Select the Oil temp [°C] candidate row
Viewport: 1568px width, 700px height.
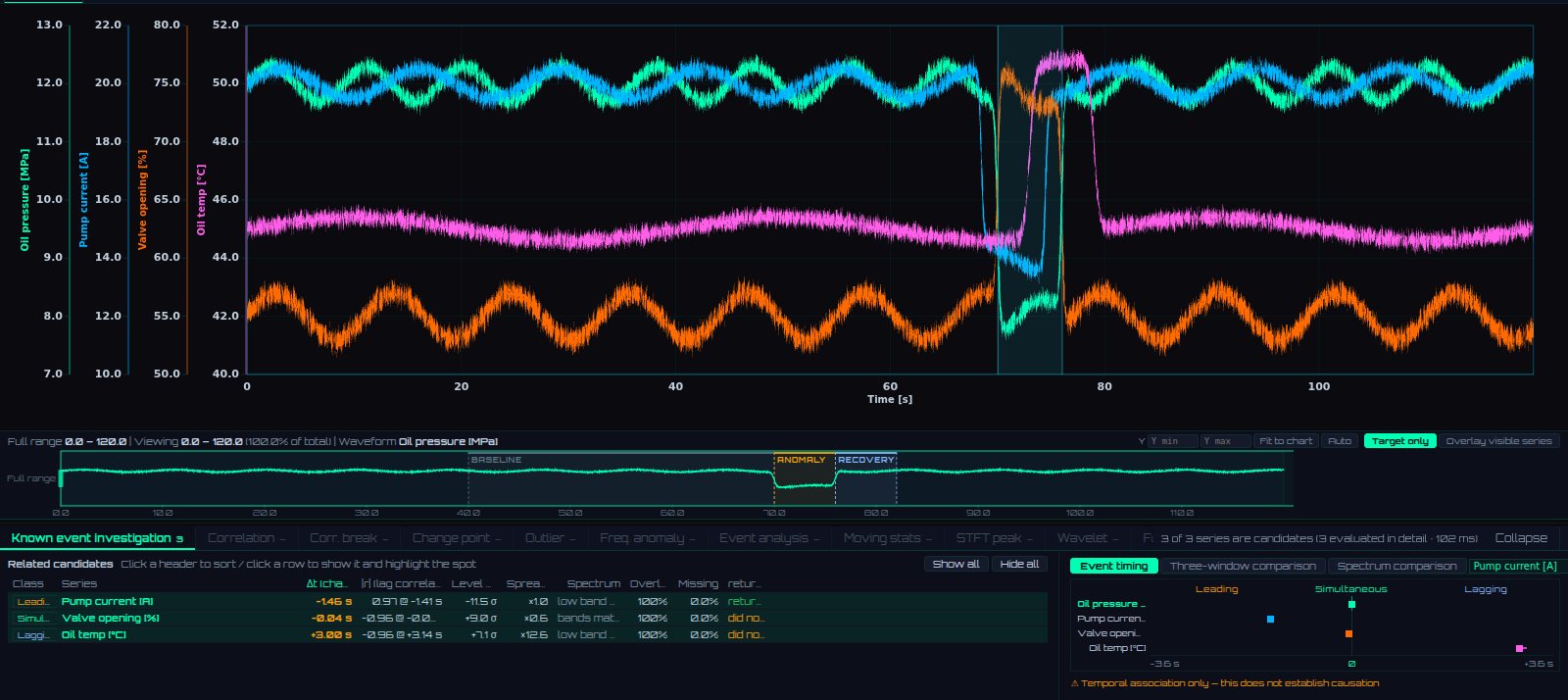pyautogui.click(x=529, y=635)
